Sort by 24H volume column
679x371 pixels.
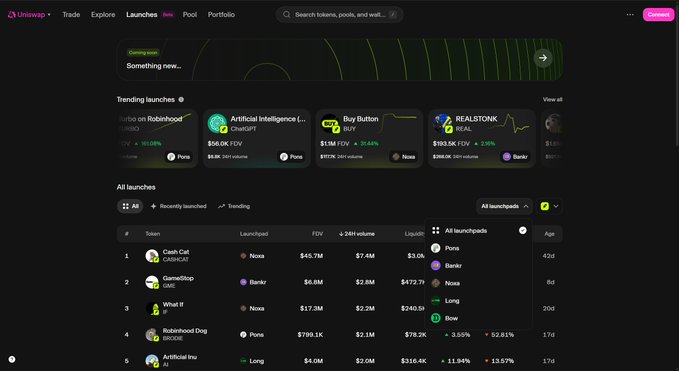(x=357, y=234)
